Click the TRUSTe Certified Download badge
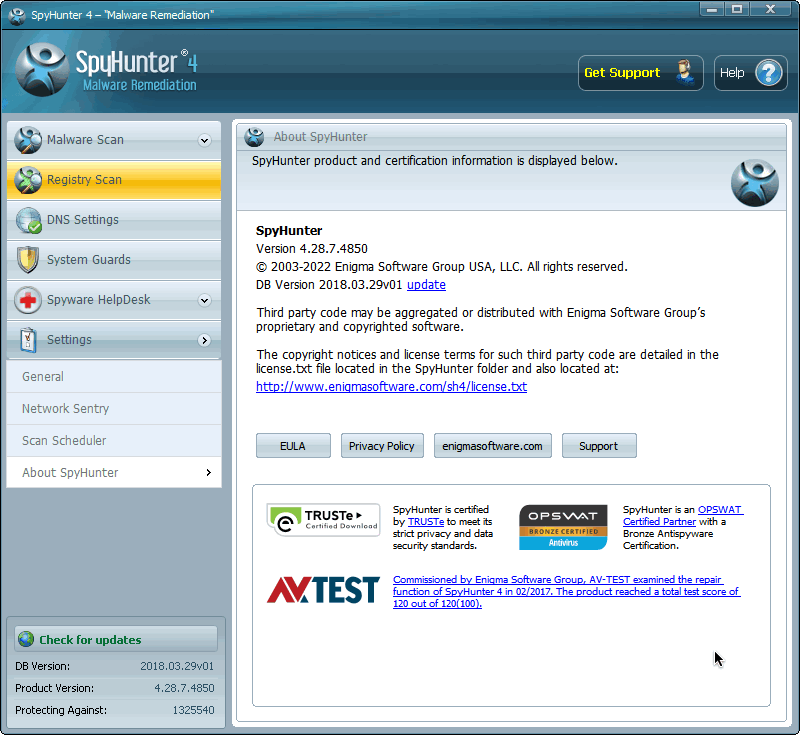Image resolution: width=800 pixels, height=735 pixels. pos(323,520)
